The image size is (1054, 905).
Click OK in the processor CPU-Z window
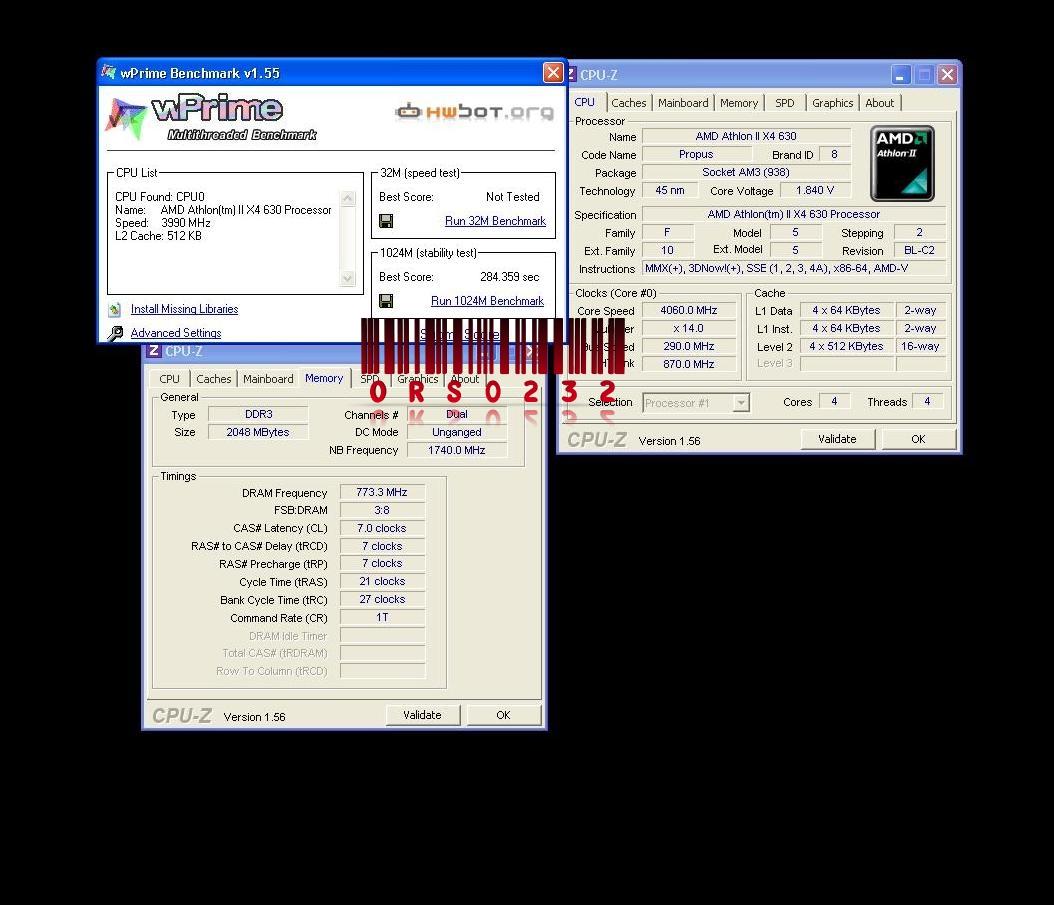[x=918, y=439]
